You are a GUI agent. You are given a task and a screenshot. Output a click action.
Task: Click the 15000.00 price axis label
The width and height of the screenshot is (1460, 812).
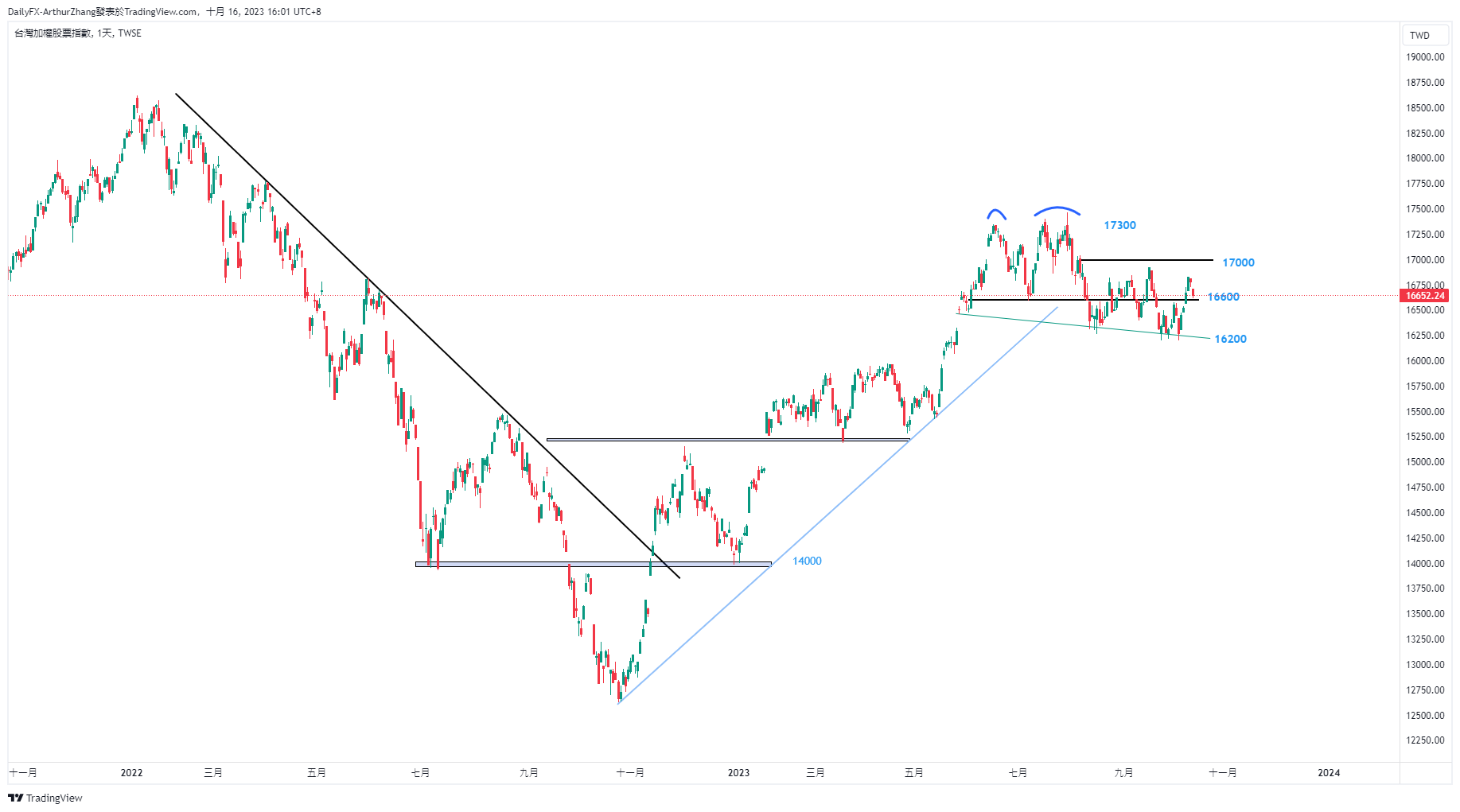coord(1425,462)
